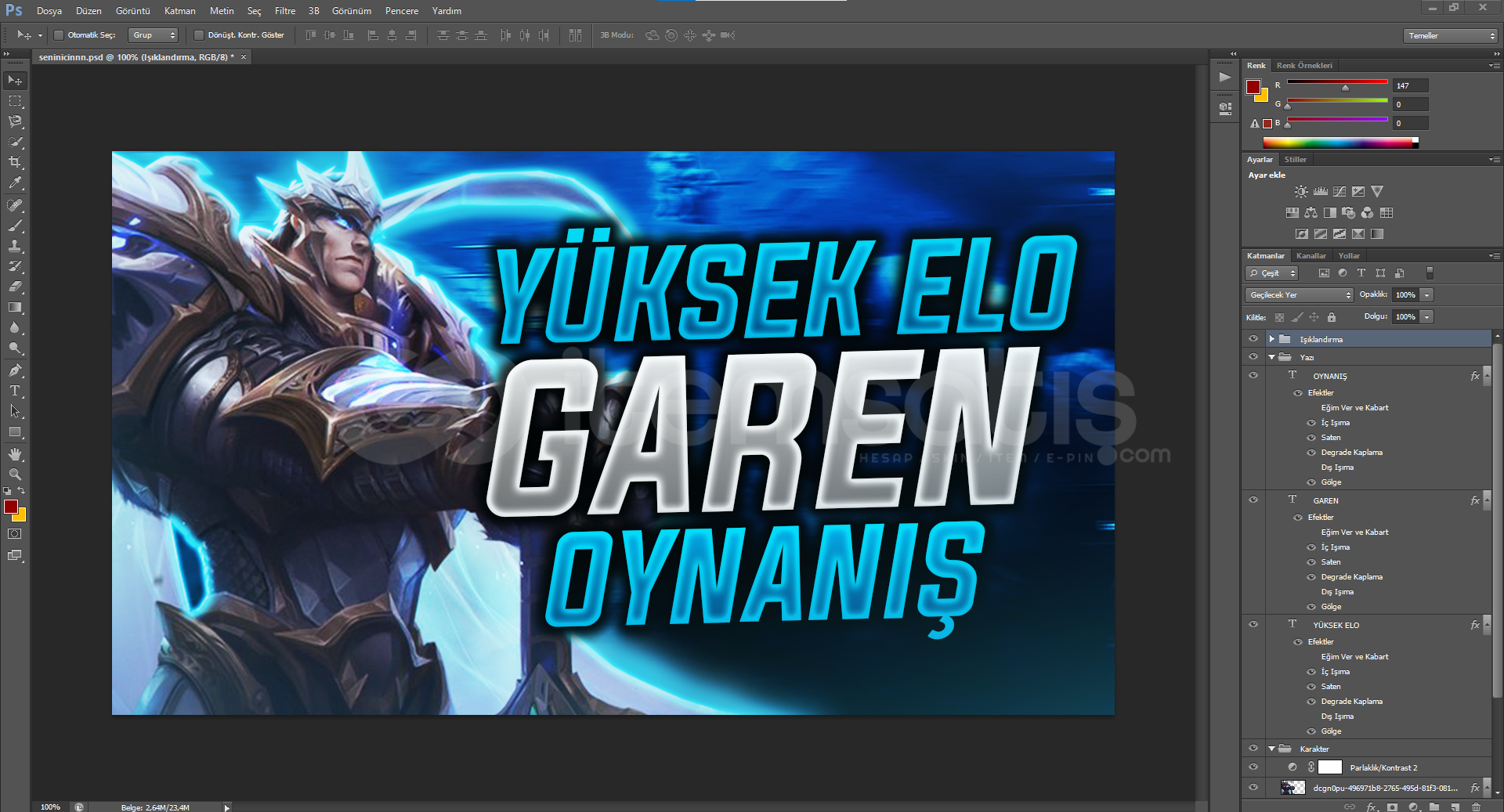Open the blend mode dropdown Geçilecek Yer
Viewport: 1504px width, 812px height.
point(1300,295)
